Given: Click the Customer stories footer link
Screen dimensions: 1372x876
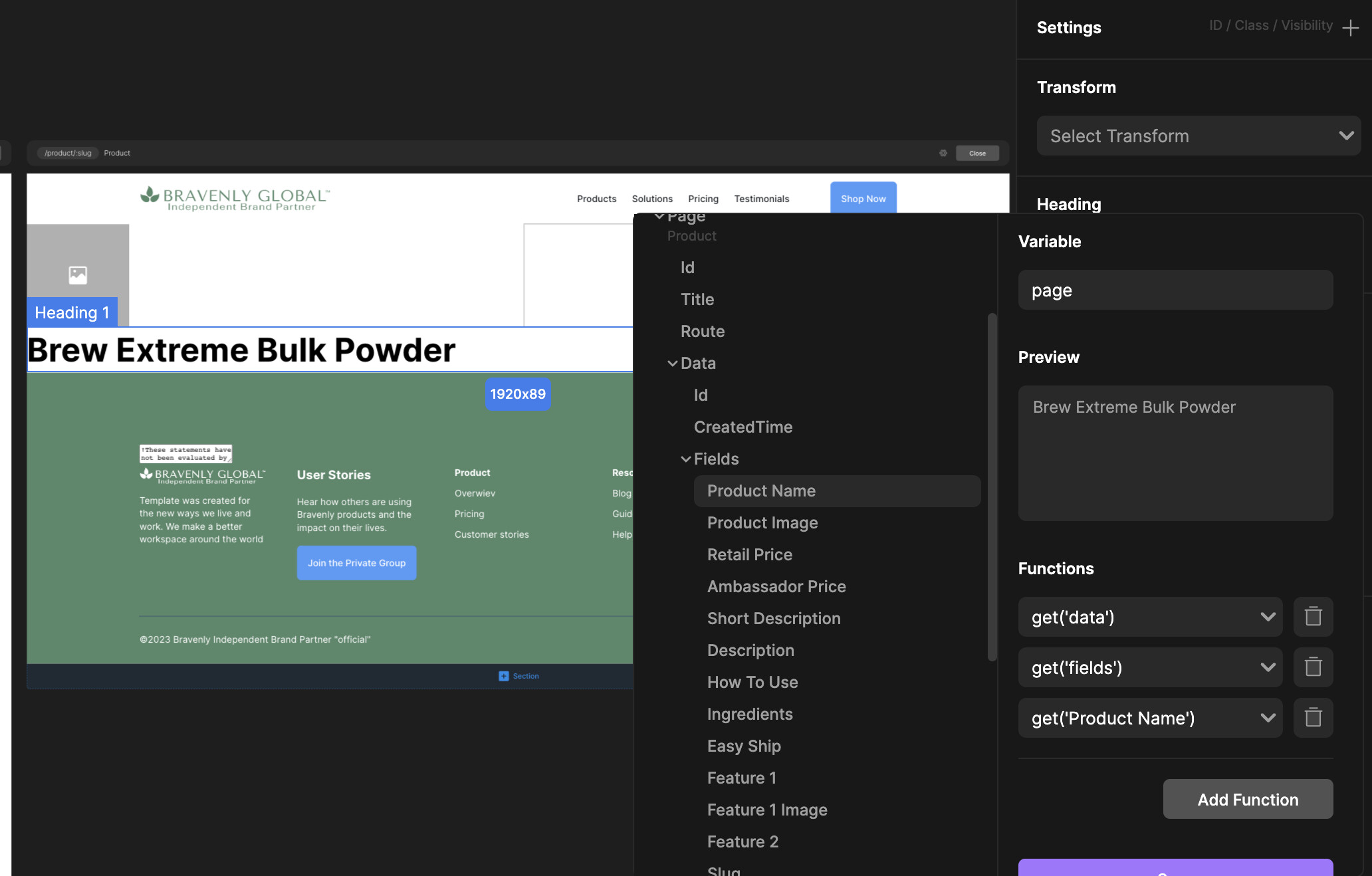Looking at the screenshot, I should tap(491, 534).
